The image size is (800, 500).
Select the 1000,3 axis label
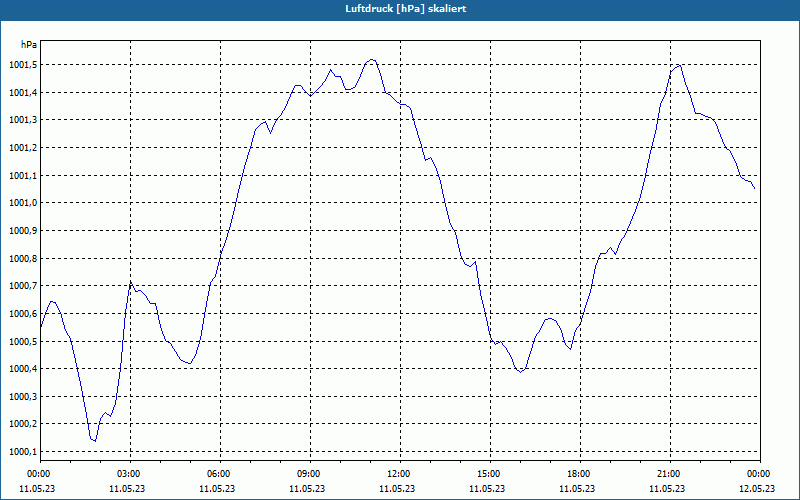pos(23,396)
